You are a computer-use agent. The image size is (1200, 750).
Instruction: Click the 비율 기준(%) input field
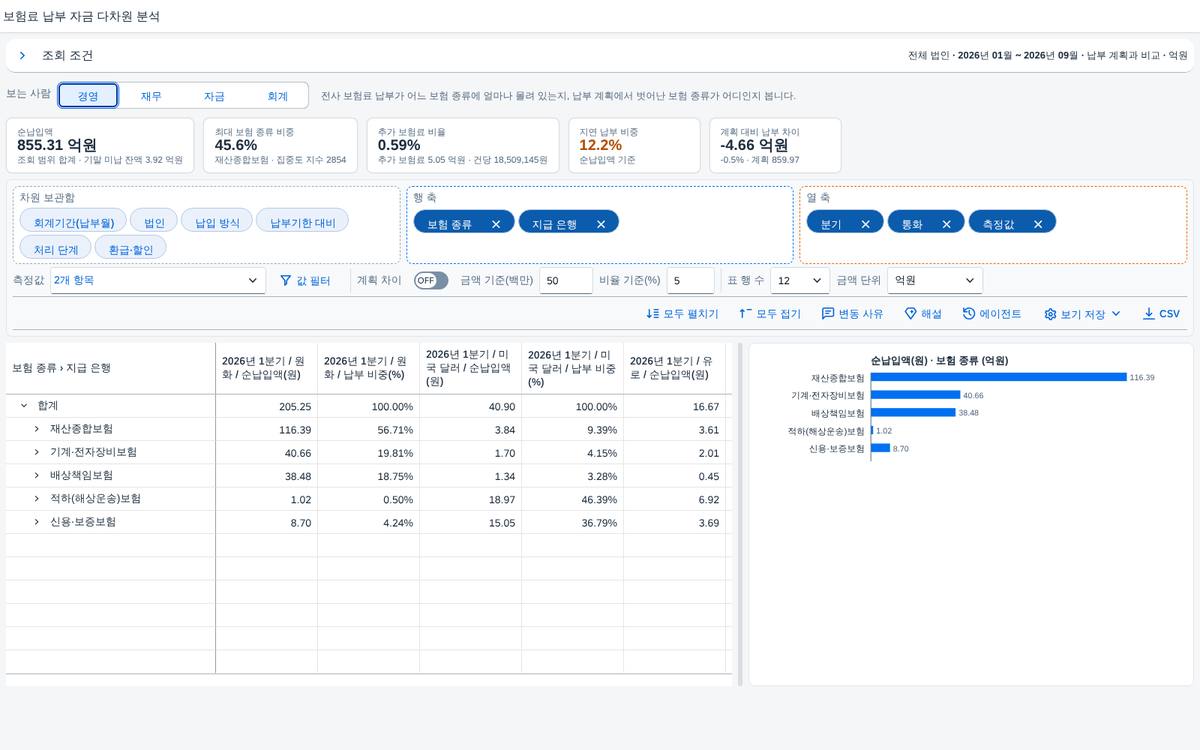[x=691, y=281]
